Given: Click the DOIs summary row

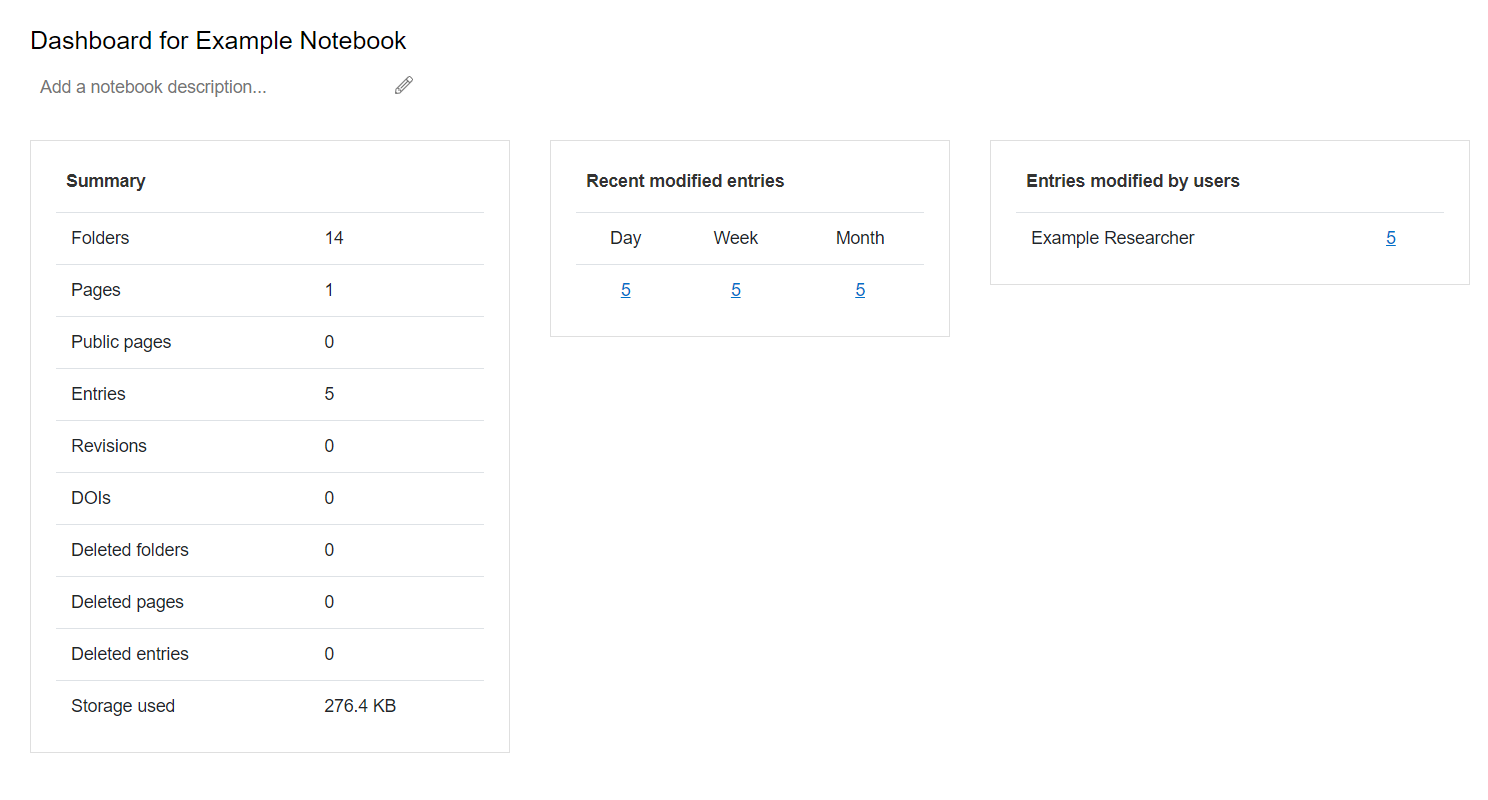Looking at the screenshot, I should (x=270, y=498).
